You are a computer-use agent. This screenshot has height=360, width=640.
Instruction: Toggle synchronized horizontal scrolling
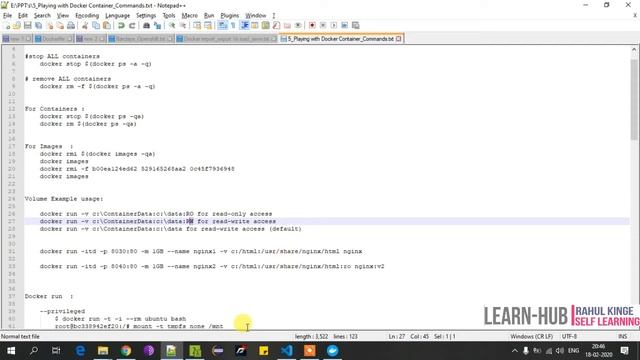208,25
